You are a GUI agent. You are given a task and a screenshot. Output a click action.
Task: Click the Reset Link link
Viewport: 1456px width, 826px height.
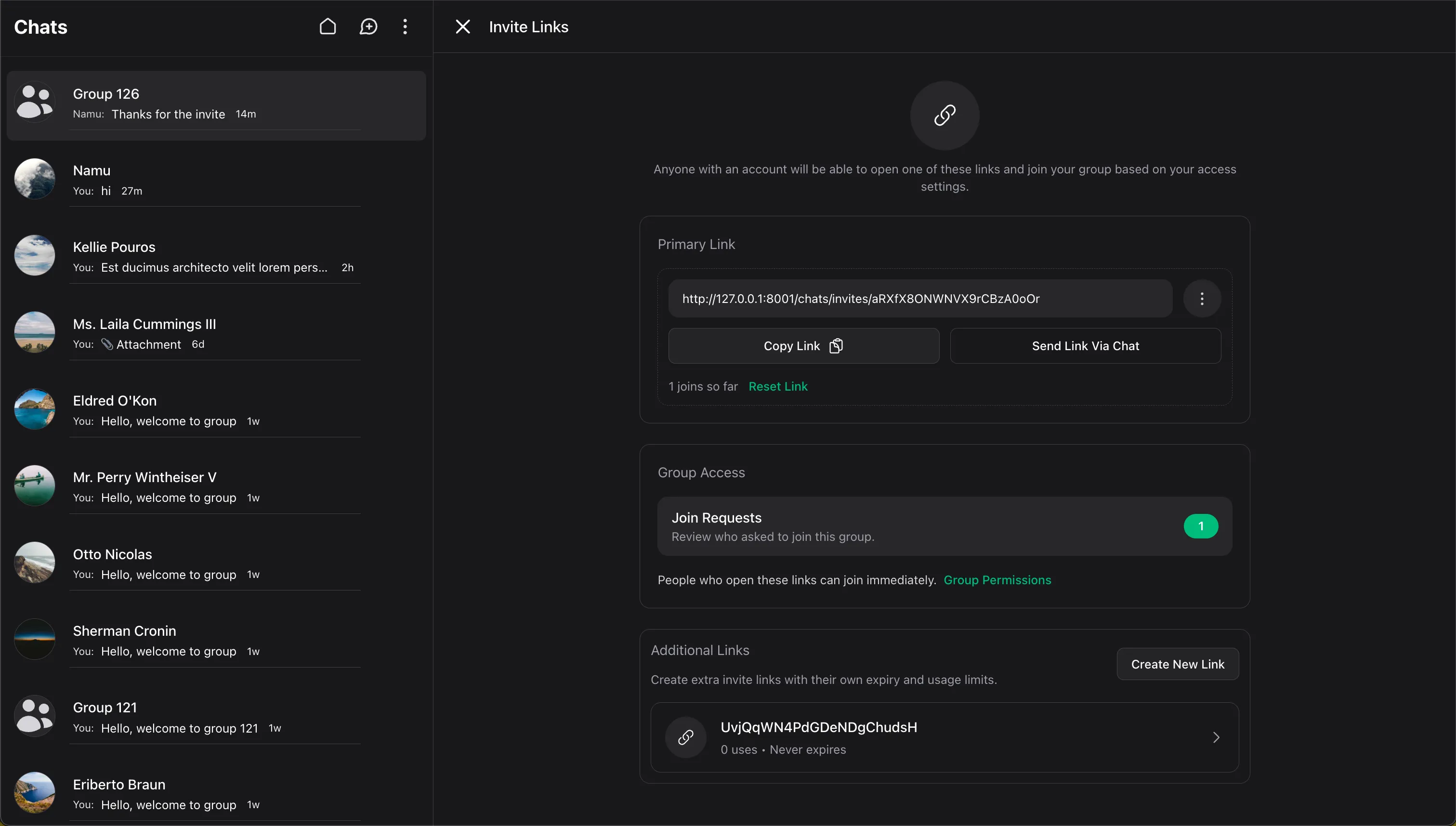click(778, 386)
